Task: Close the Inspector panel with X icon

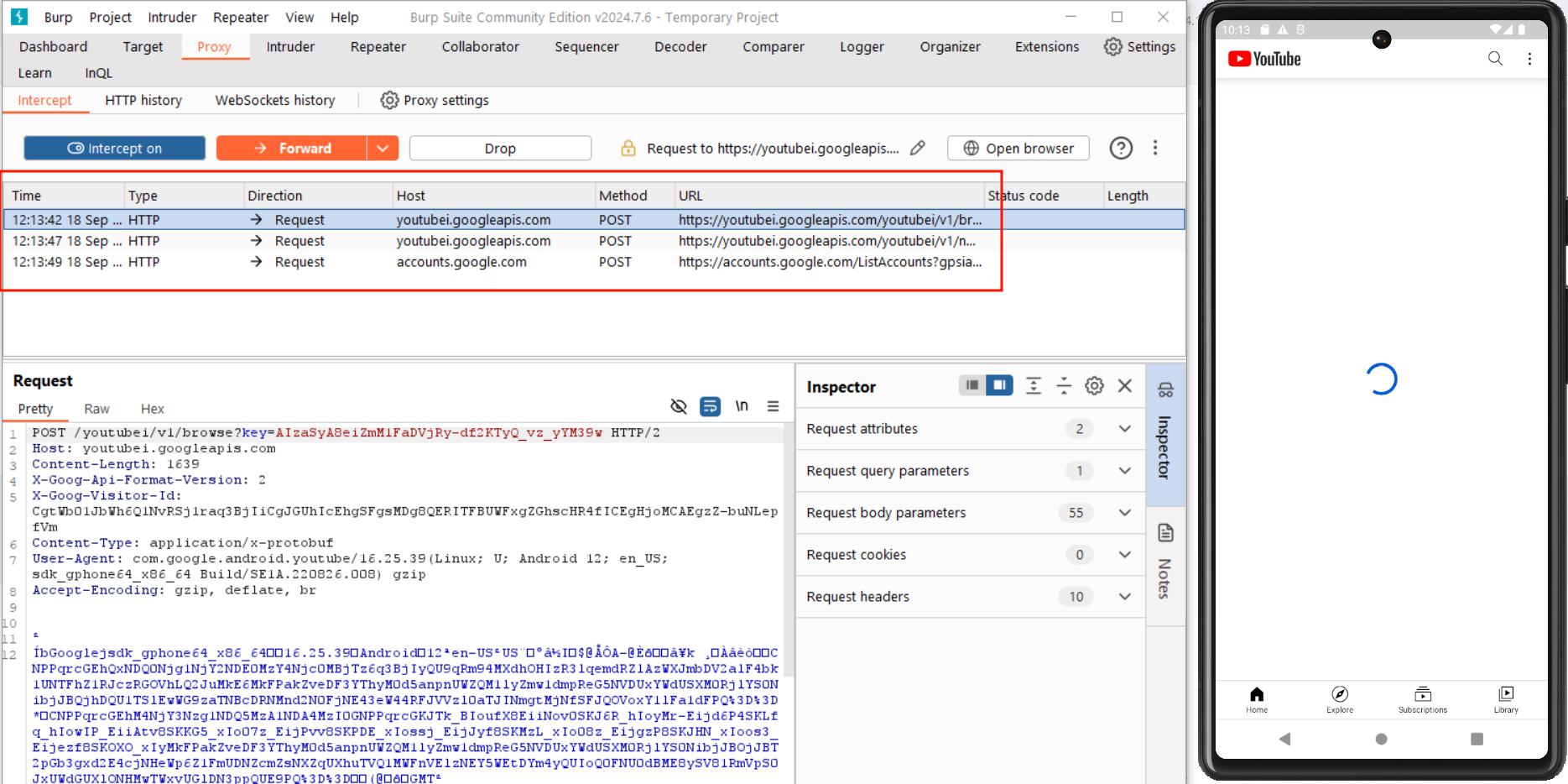Action: click(1125, 386)
